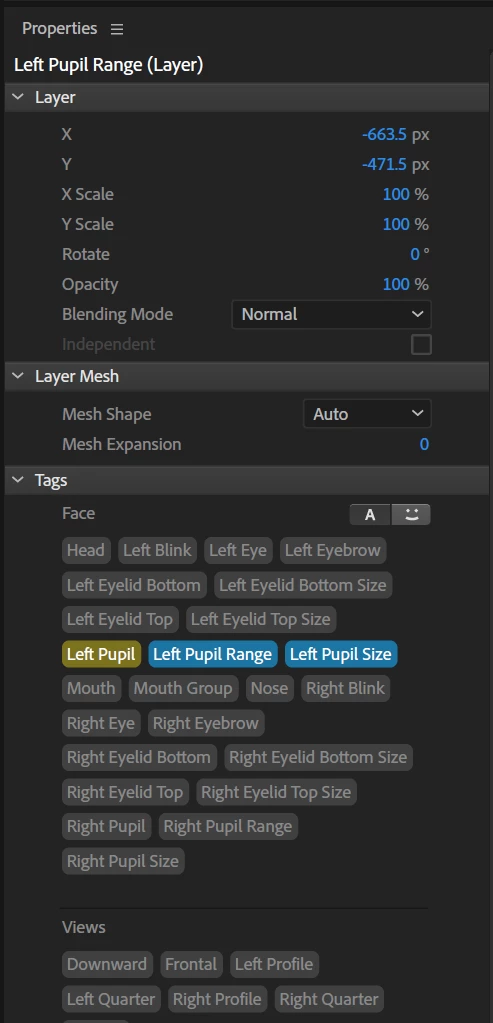Viewport: 493px width, 1023px height.
Task: Select the Right Quarter view tag
Action: [x=329, y=999]
